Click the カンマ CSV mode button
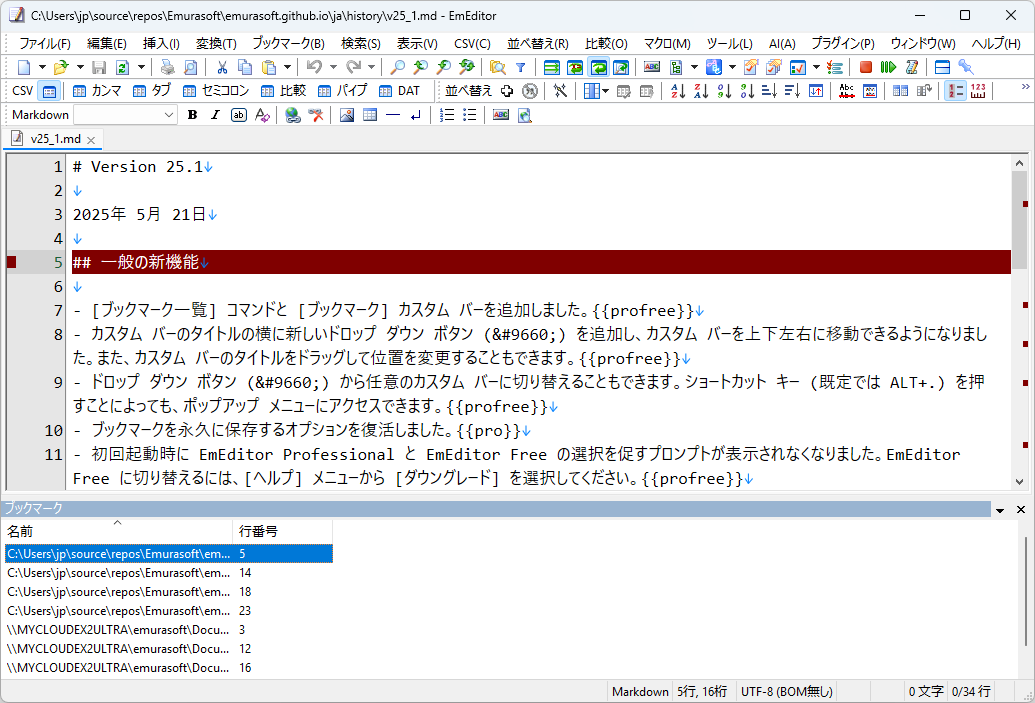The height and width of the screenshot is (703, 1035). pyautogui.click(x=98, y=91)
